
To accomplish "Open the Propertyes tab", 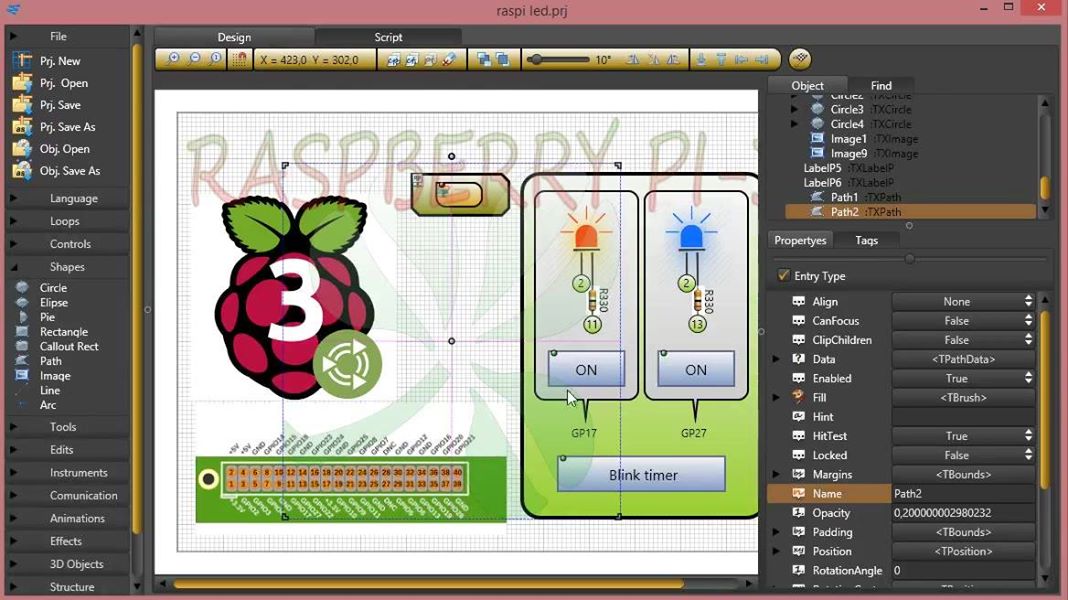I will pos(800,240).
